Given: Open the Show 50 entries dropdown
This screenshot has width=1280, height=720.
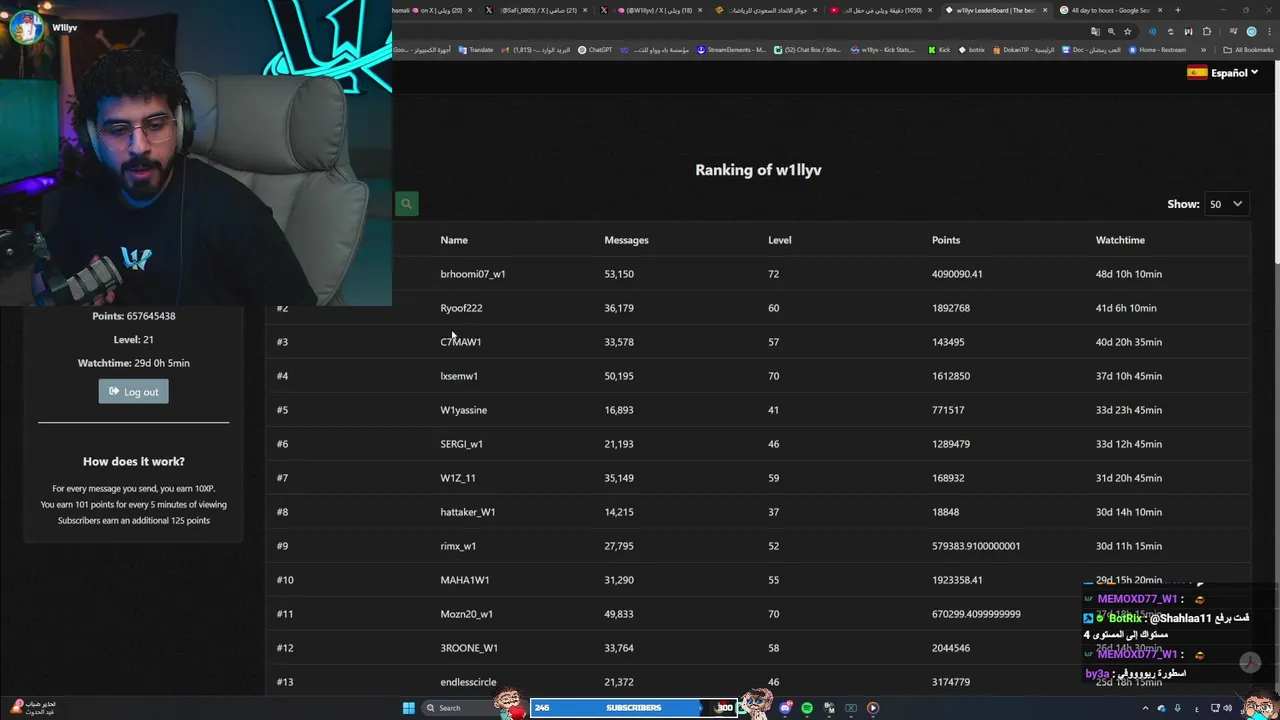Looking at the screenshot, I should click(x=1226, y=204).
